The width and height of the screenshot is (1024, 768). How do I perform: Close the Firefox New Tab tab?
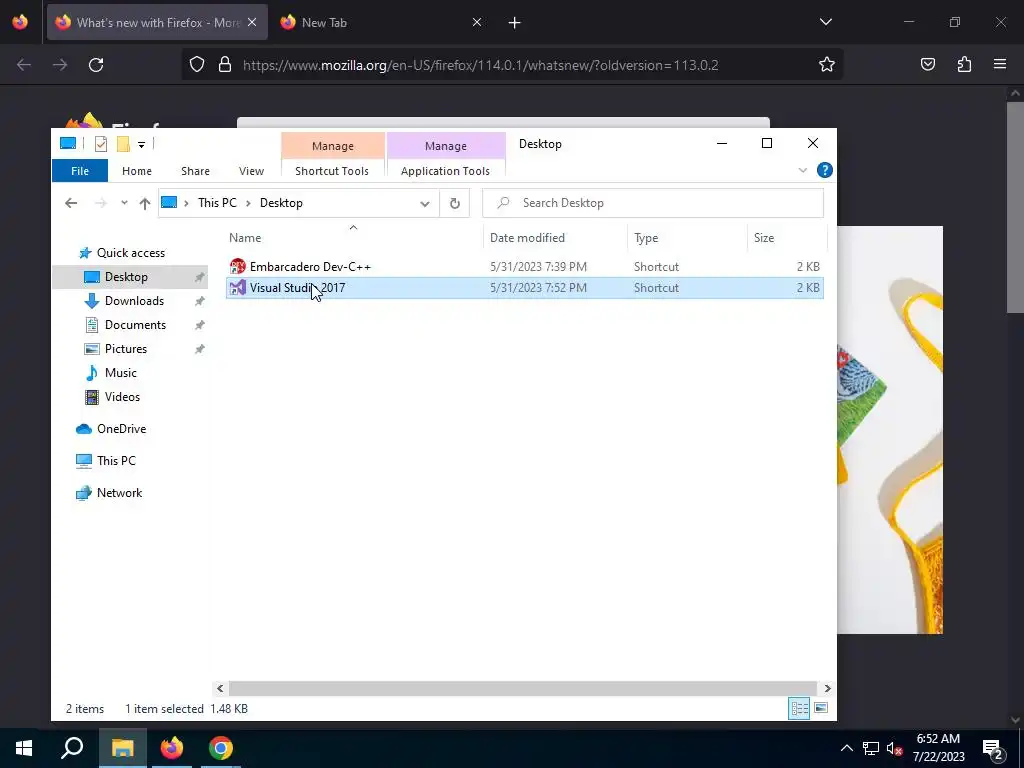[477, 22]
